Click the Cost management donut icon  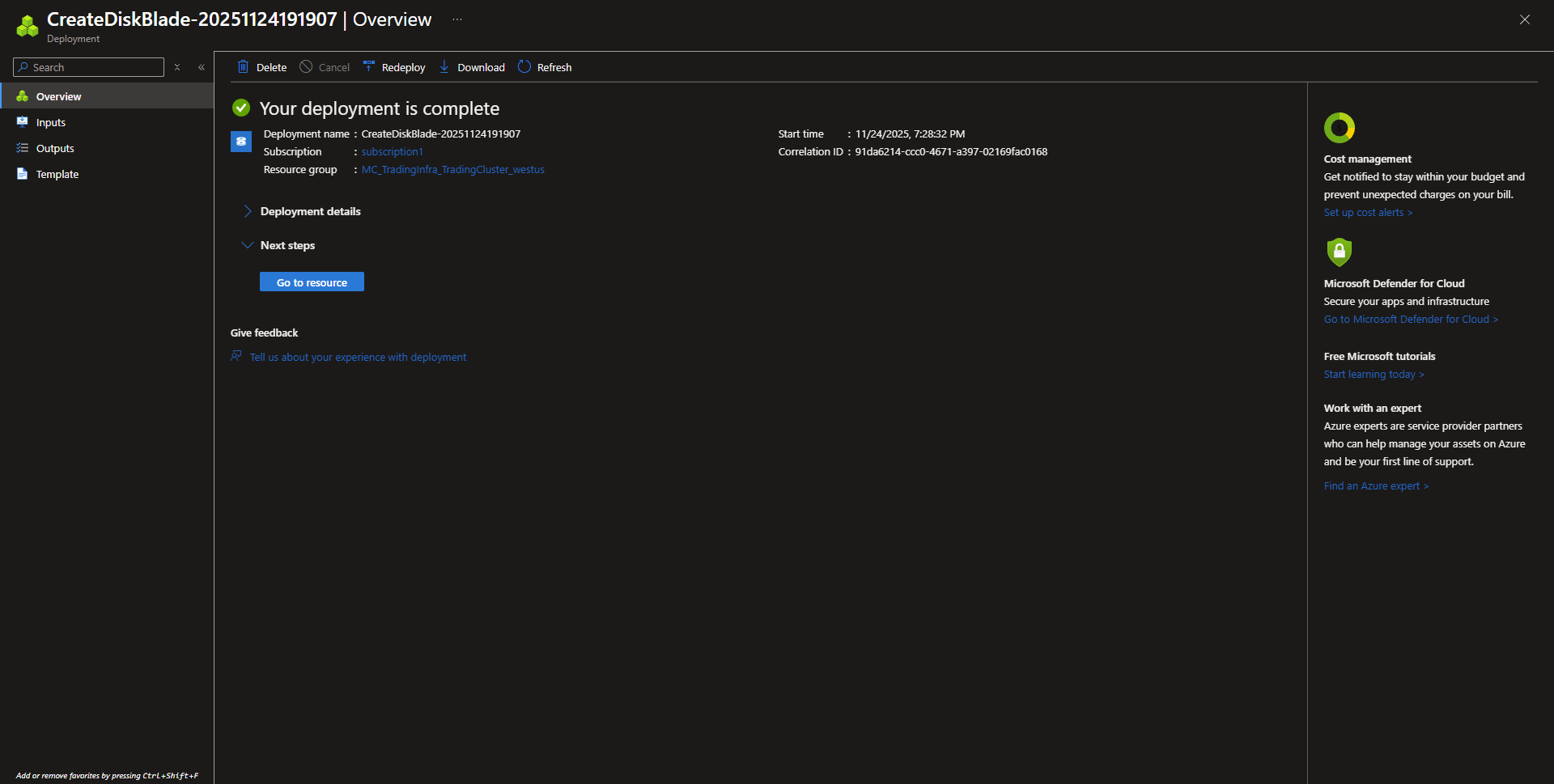click(1339, 128)
